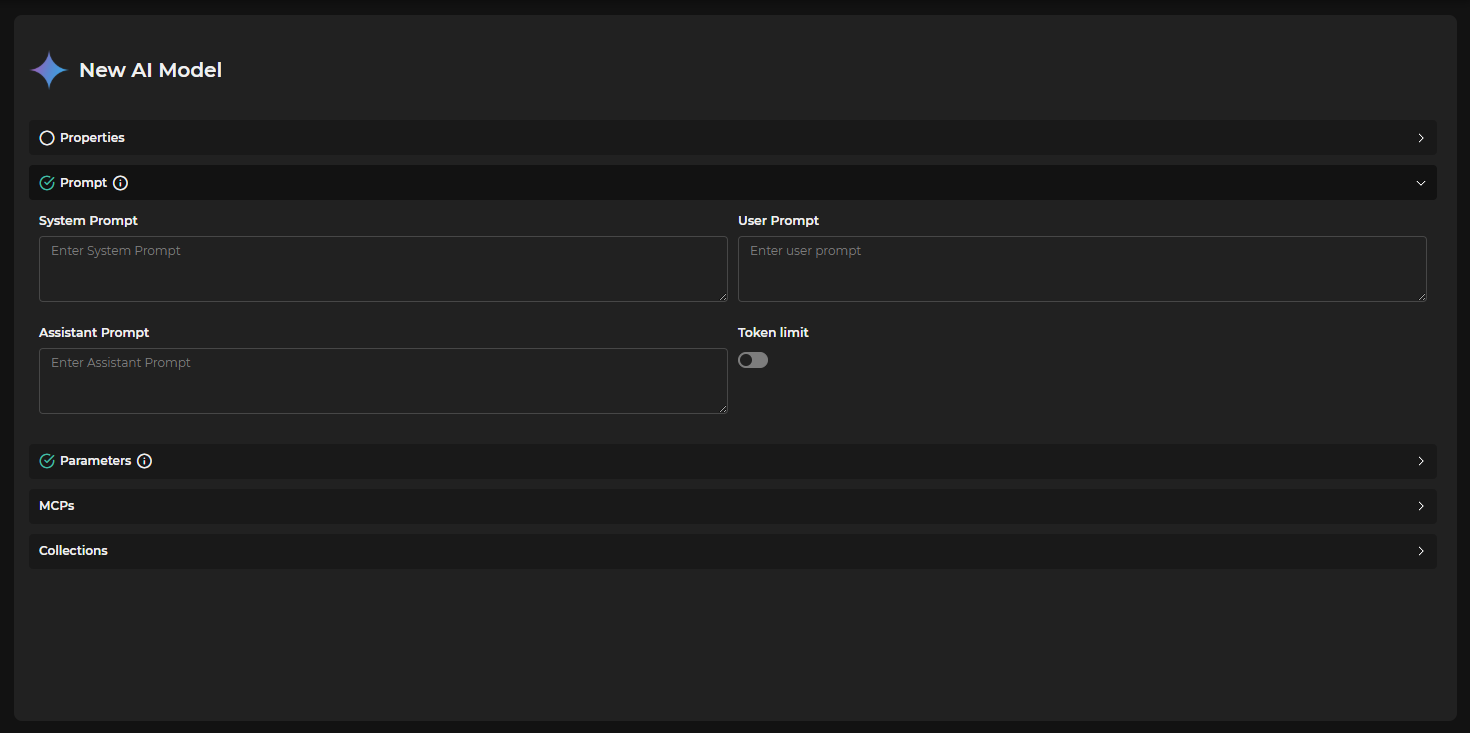1470x733 pixels.
Task: Expand the MCPs section chevron
Action: pos(1421,506)
